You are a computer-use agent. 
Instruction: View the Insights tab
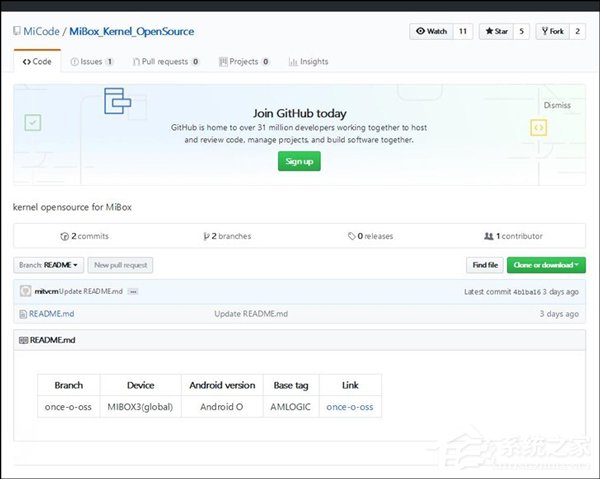point(308,62)
